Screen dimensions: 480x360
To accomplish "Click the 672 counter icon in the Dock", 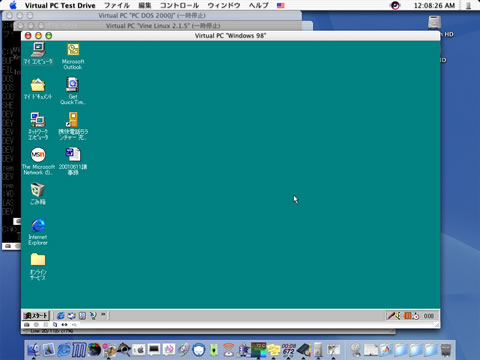I will pos(289,350).
